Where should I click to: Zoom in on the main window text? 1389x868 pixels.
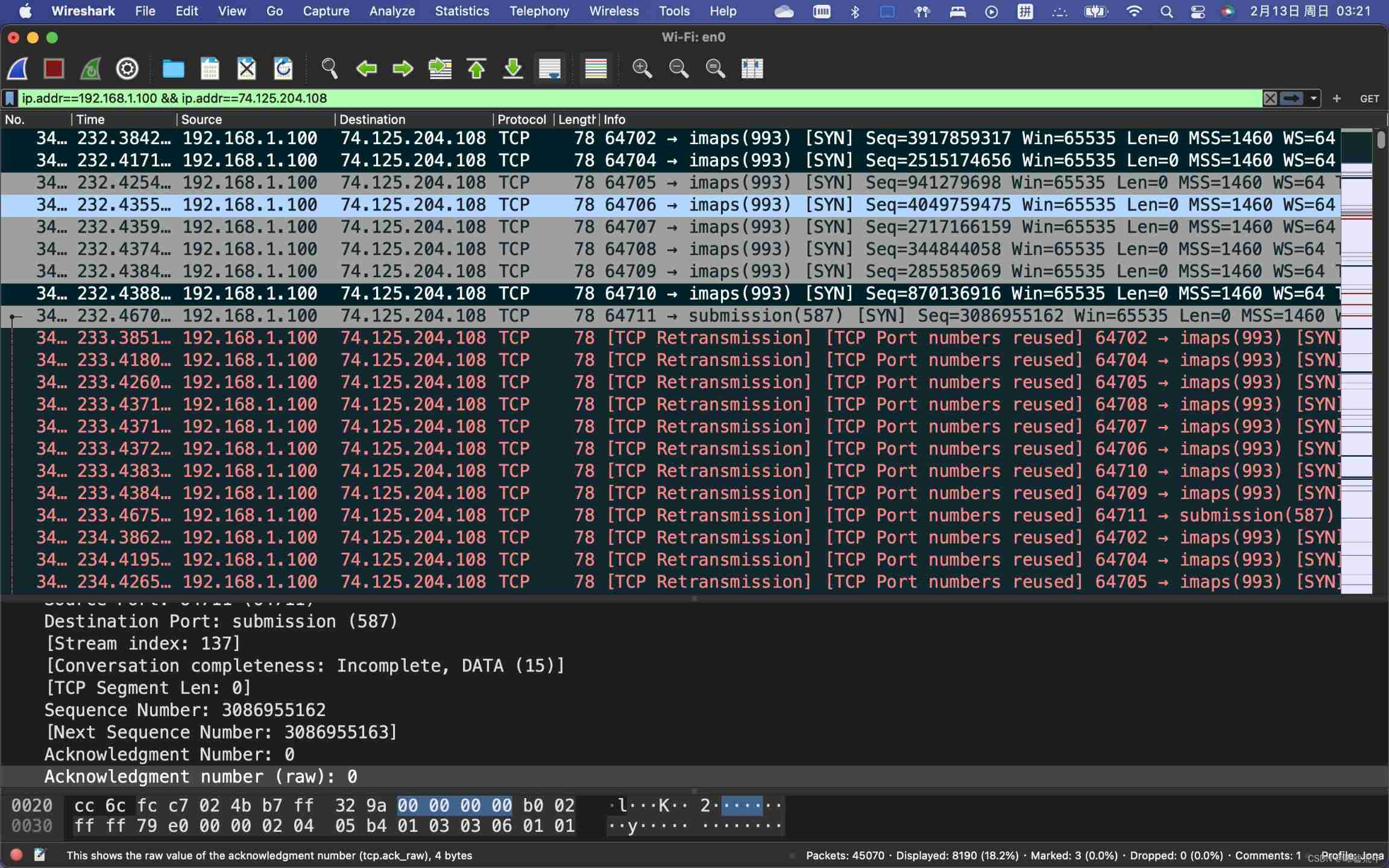coord(642,68)
